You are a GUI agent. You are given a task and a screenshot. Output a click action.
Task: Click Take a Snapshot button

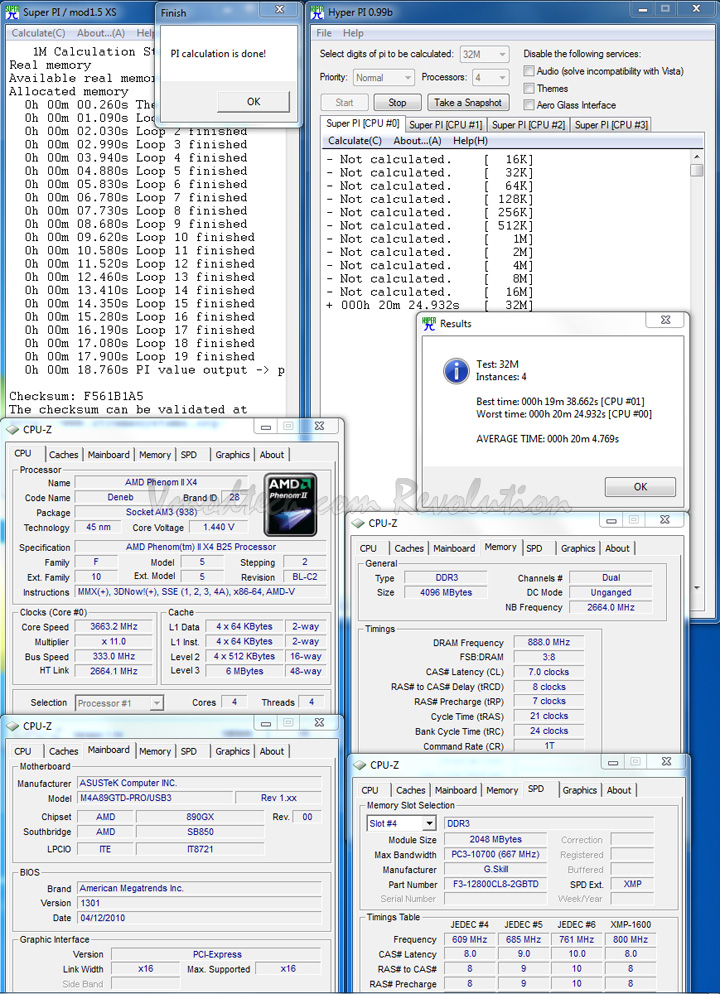(468, 103)
